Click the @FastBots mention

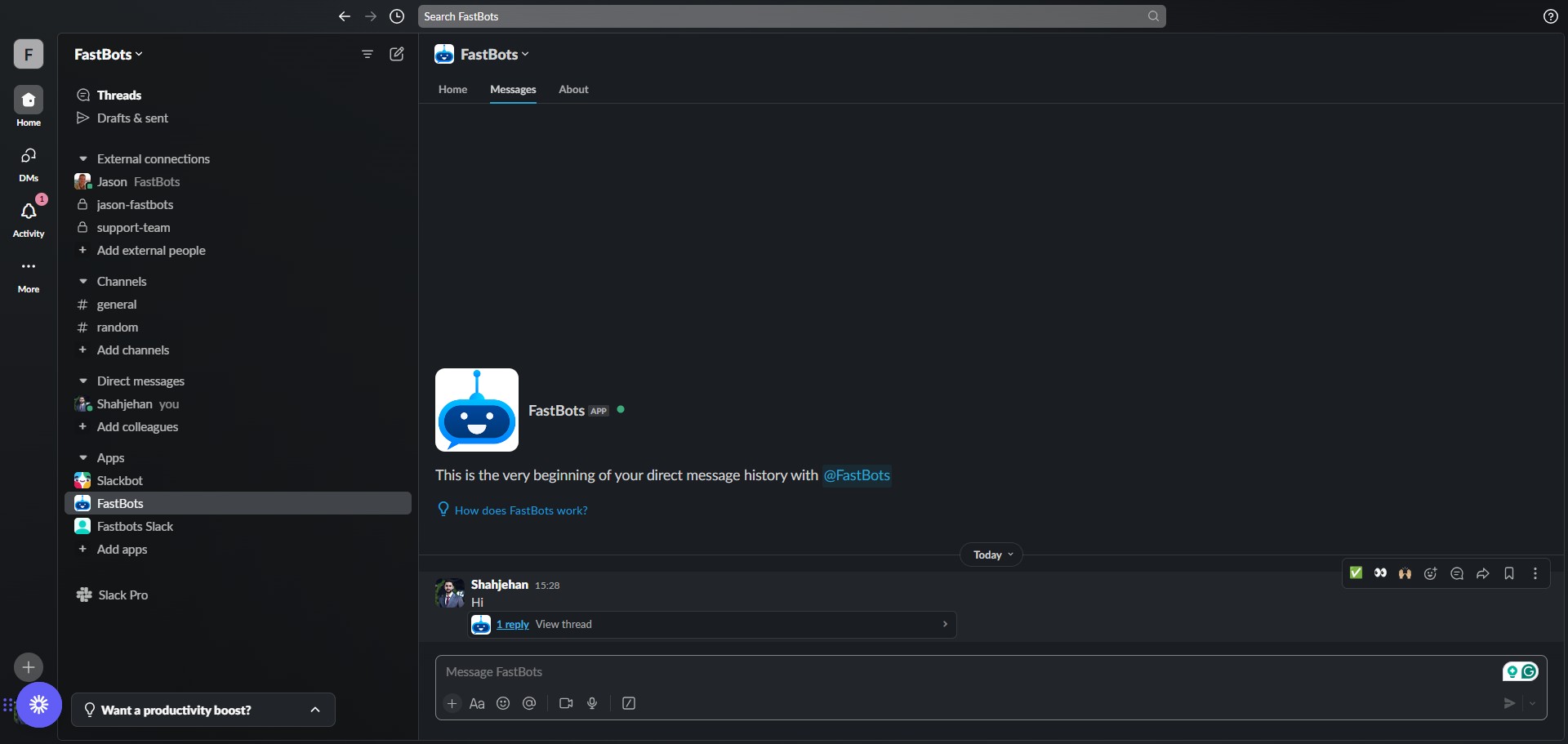(x=857, y=474)
